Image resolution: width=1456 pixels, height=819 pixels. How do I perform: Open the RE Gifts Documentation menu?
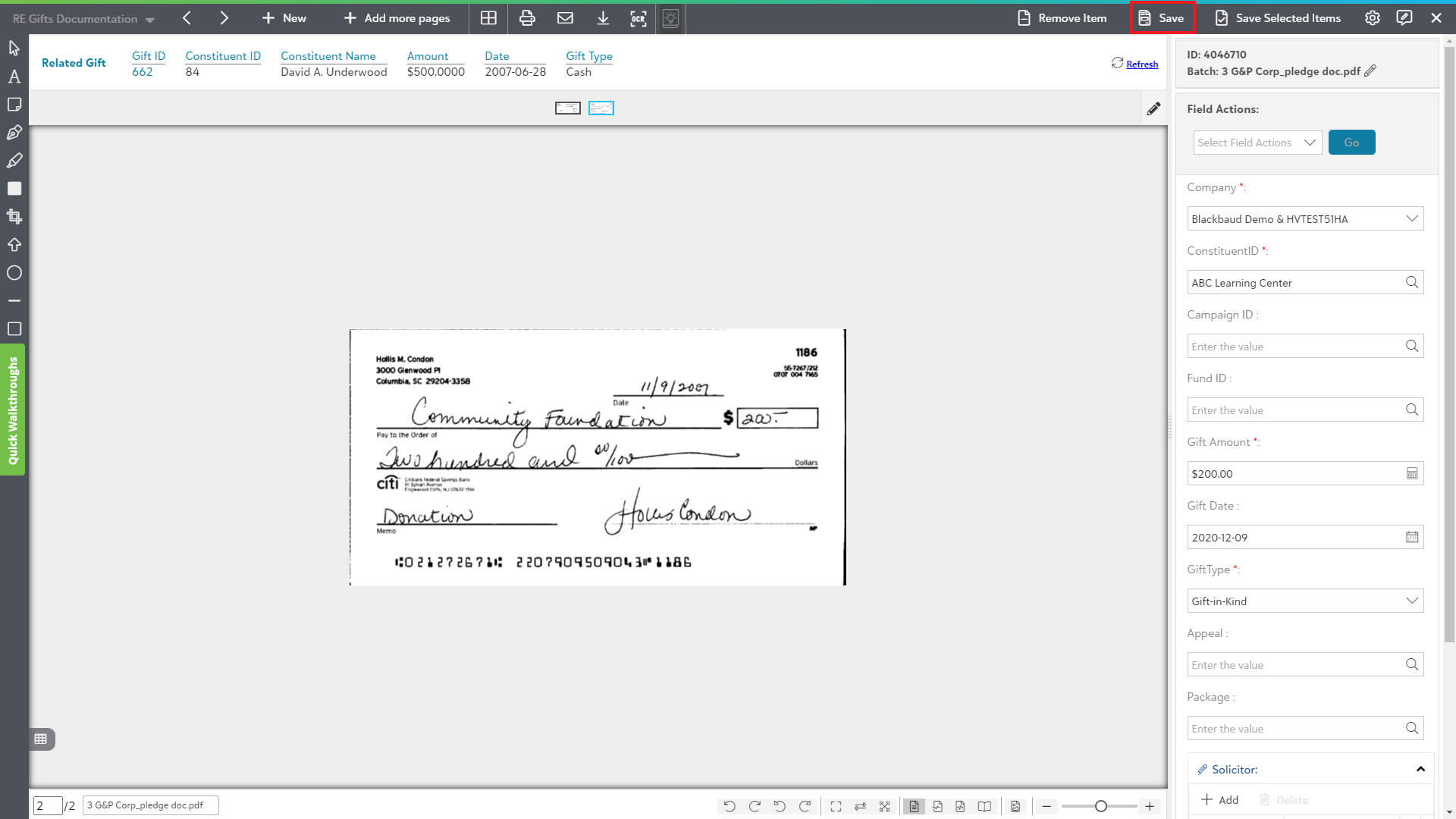tap(83, 19)
